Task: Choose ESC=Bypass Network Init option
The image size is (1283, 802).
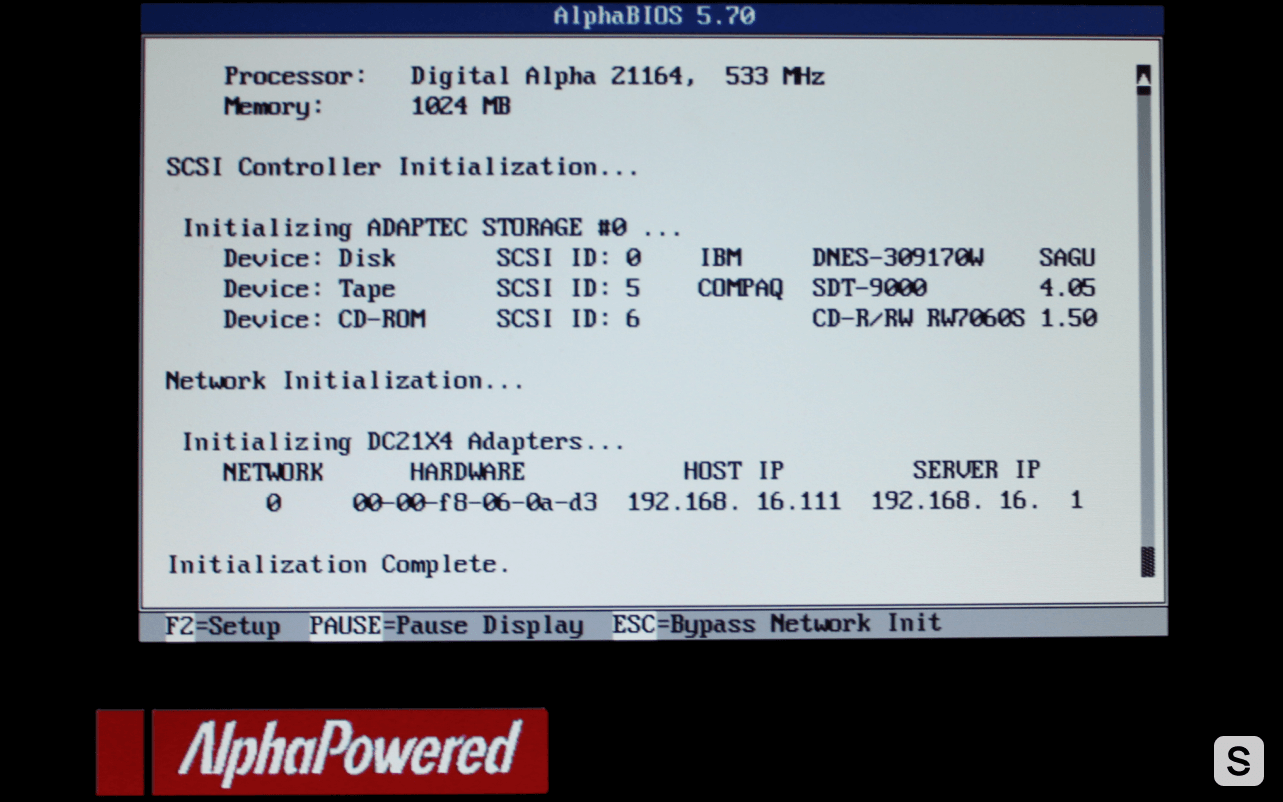Action: point(777,624)
